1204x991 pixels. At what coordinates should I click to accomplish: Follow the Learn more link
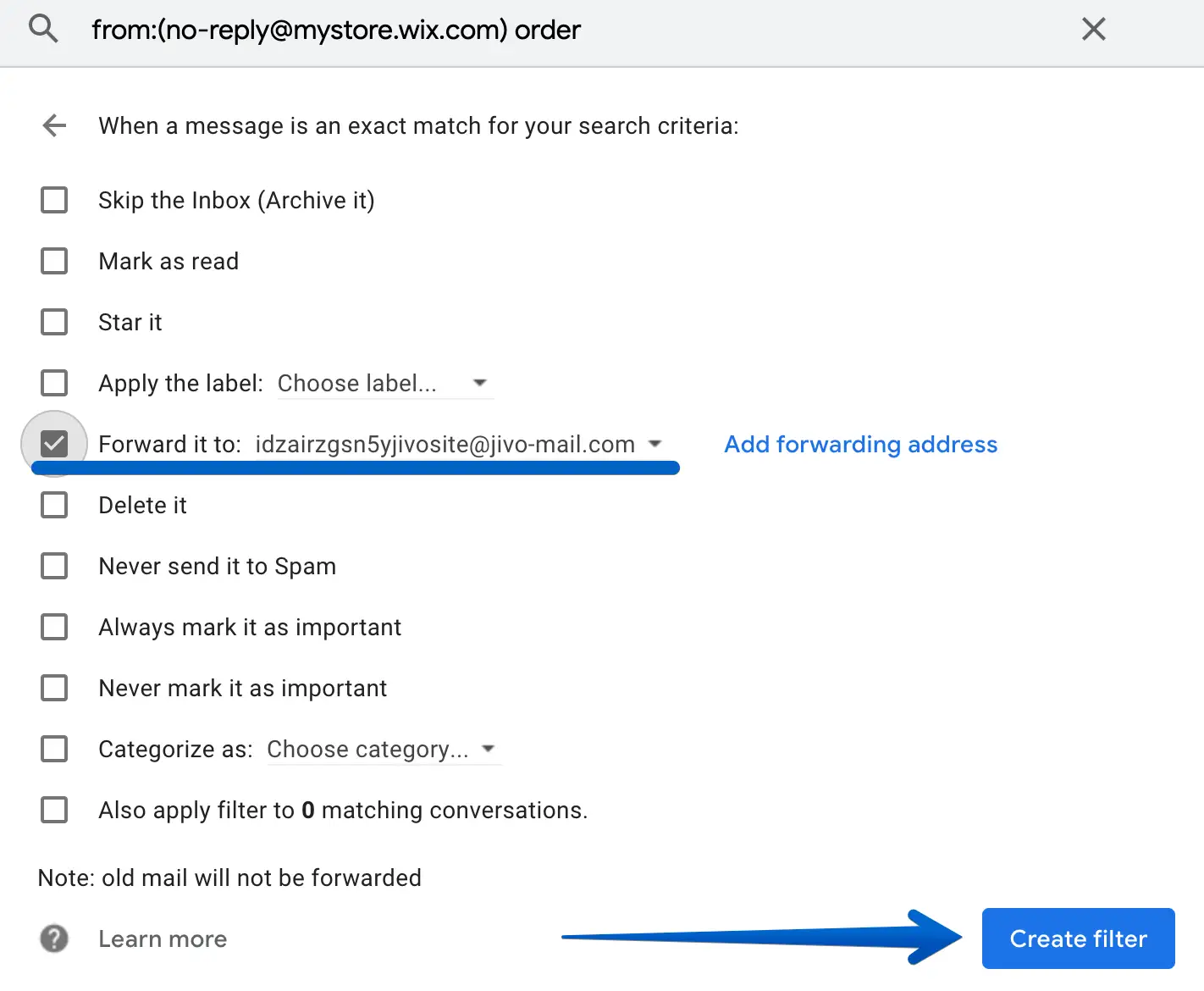coord(163,938)
